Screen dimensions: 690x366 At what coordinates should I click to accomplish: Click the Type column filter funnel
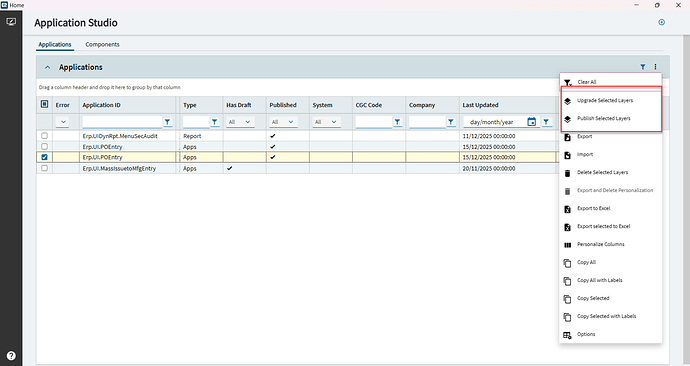pyautogui.click(x=214, y=122)
